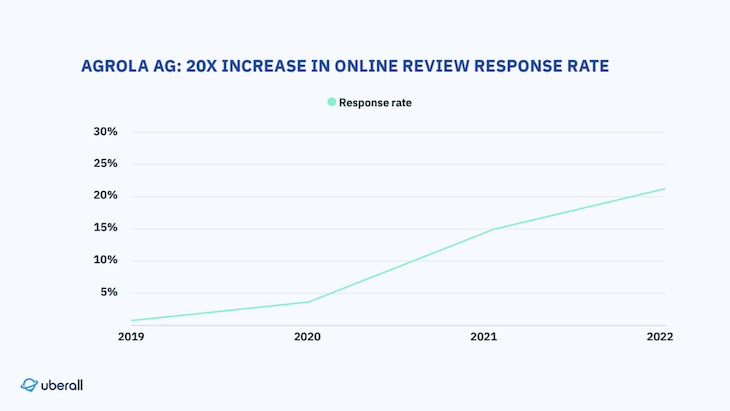Click the line's data point at 2020
The width and height of the screenshot is (730, 411).
(x=308, y=302)
